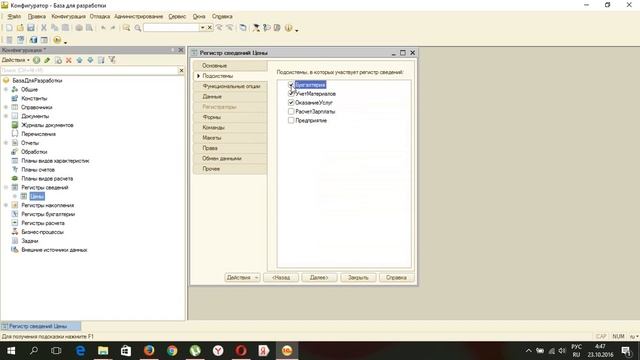Collapse the Регистры сведений tree node

click(x=6, y=187)
